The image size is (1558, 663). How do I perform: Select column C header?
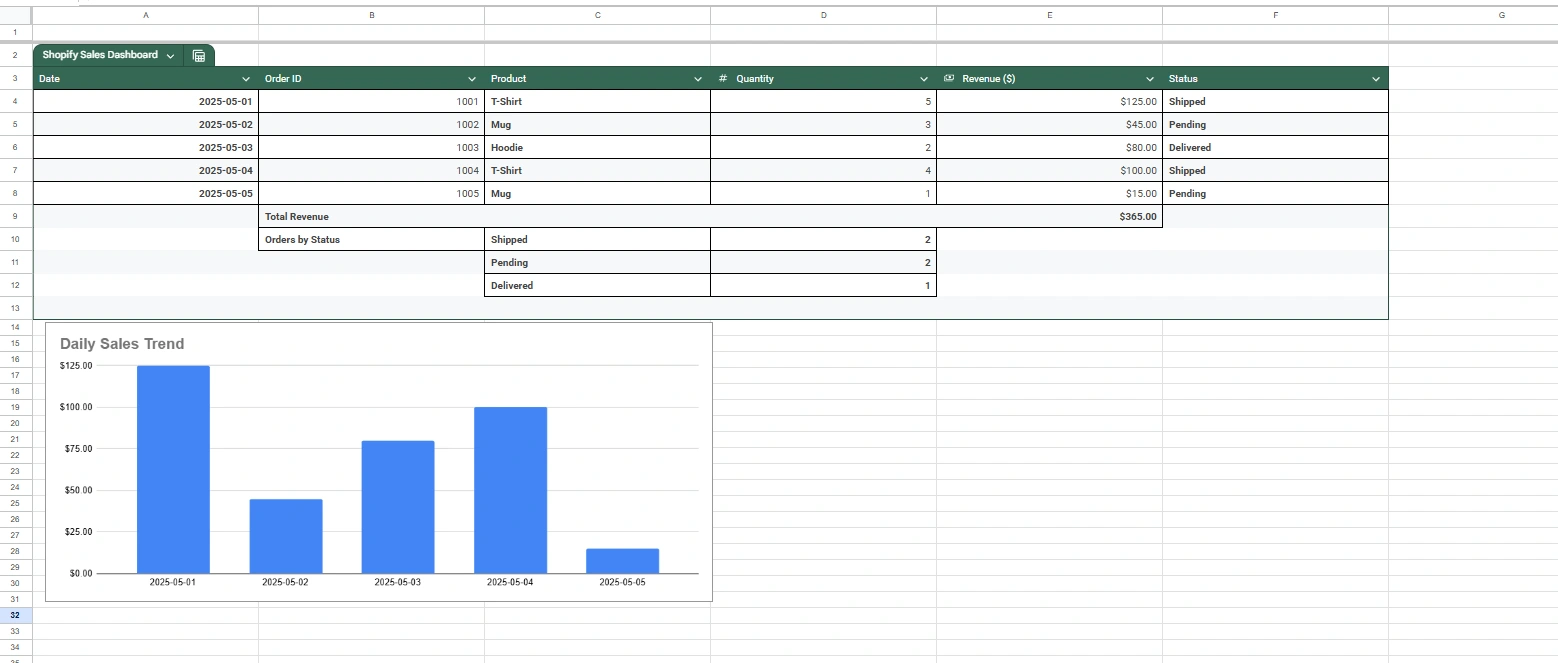coord(597,15)
